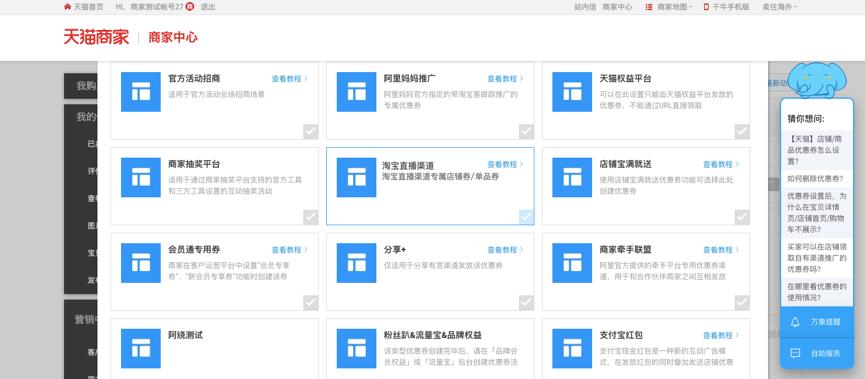Check the 店铺宝满就送 card checkbox
Image resolution: width=865 pixels, height=379 pixels.
(x=742, y=217)
